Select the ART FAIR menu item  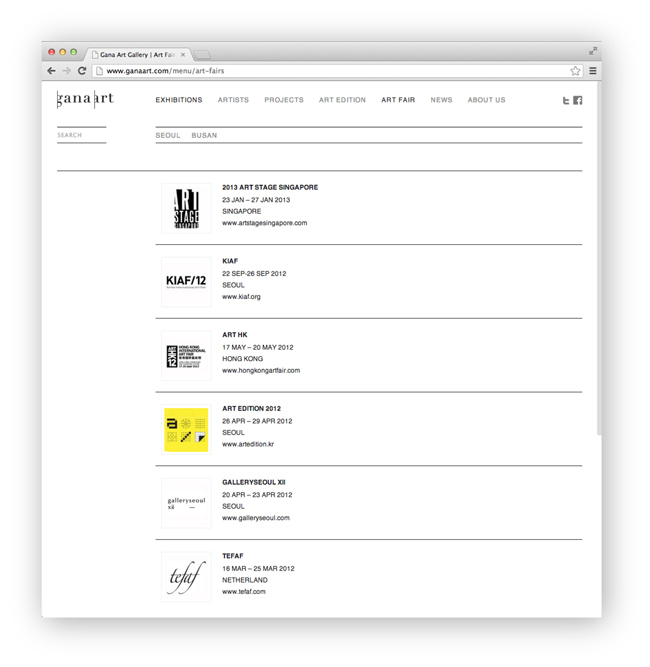[398, 100]
